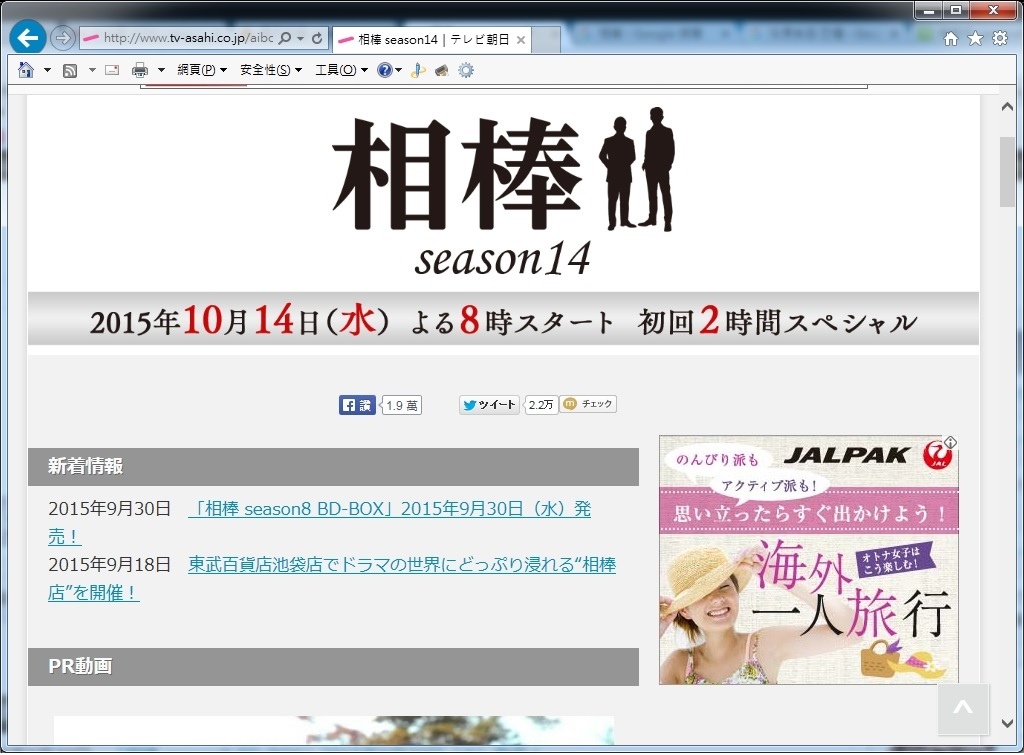
Task: Open the address bar autocomplete dropdown arrow
Action: [x=300, y=39]
